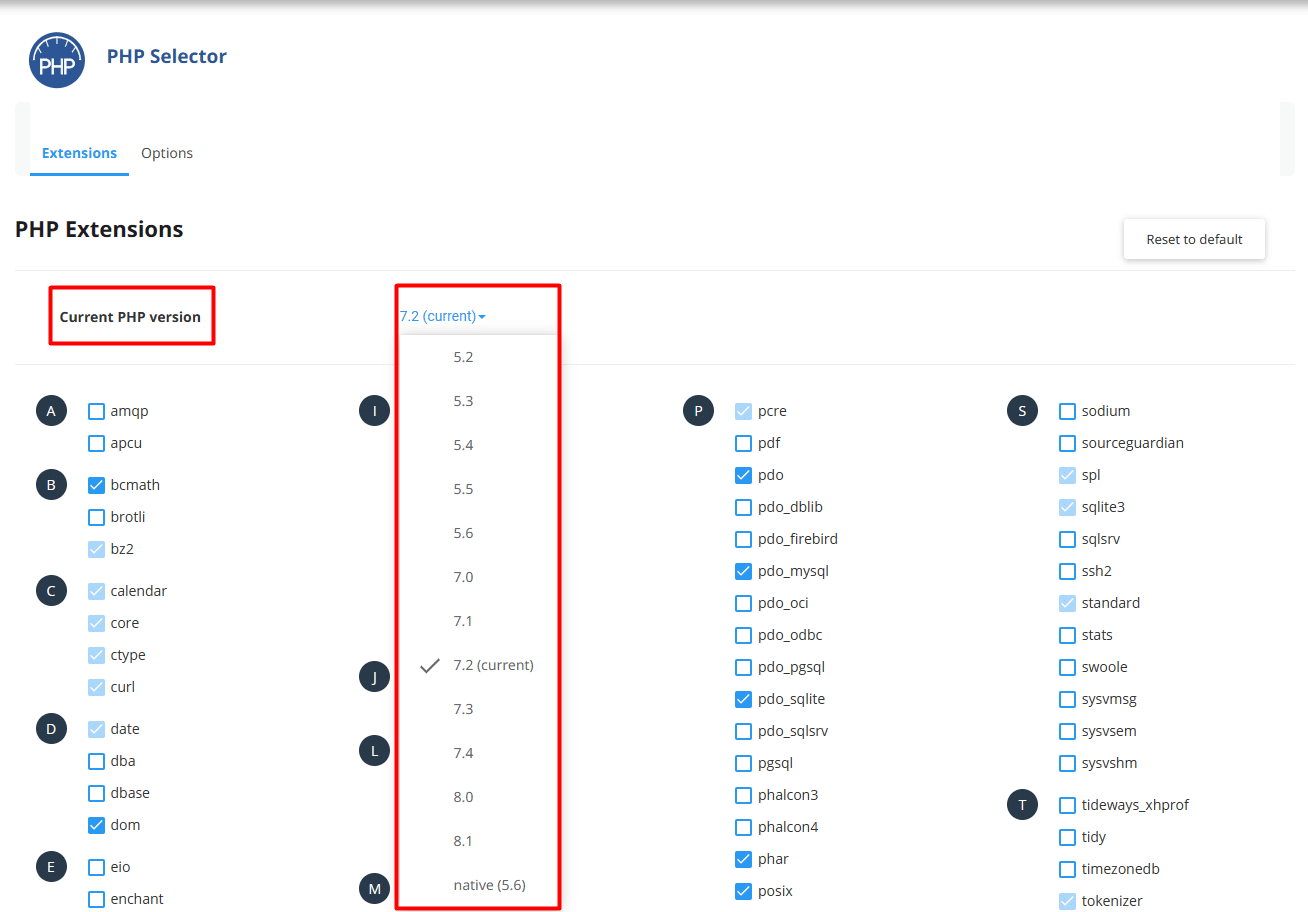Click the PHP Selector gauge logo icon
Screen dimensions: 1308x912
point(57,59)
